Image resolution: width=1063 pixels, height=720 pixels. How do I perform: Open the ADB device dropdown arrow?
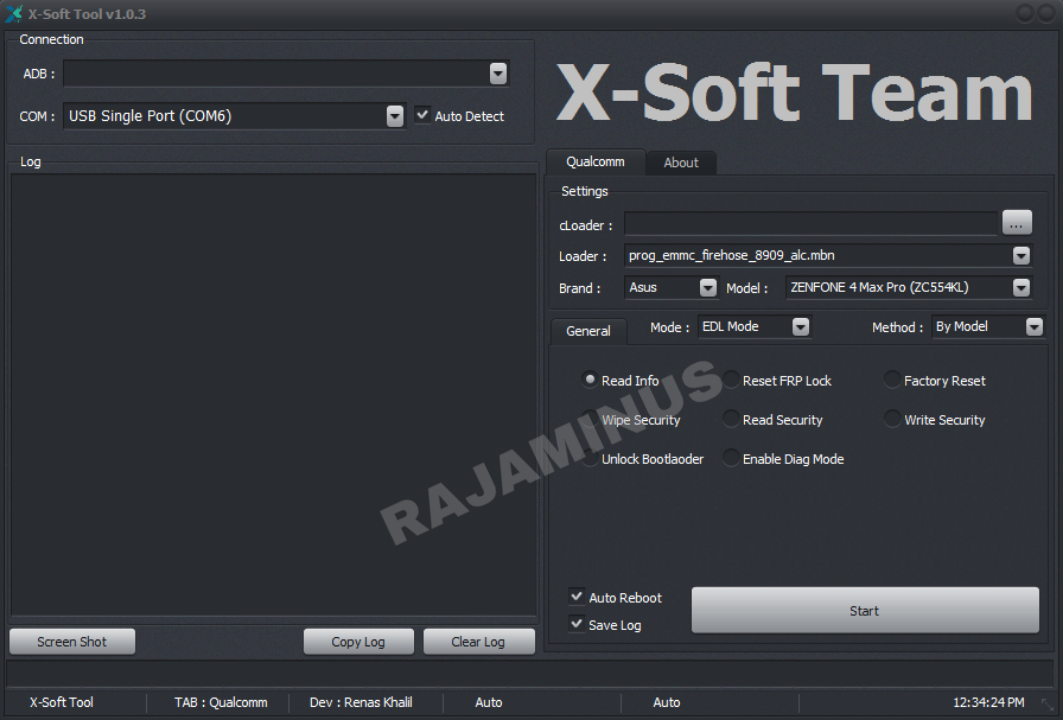[498, 73]
